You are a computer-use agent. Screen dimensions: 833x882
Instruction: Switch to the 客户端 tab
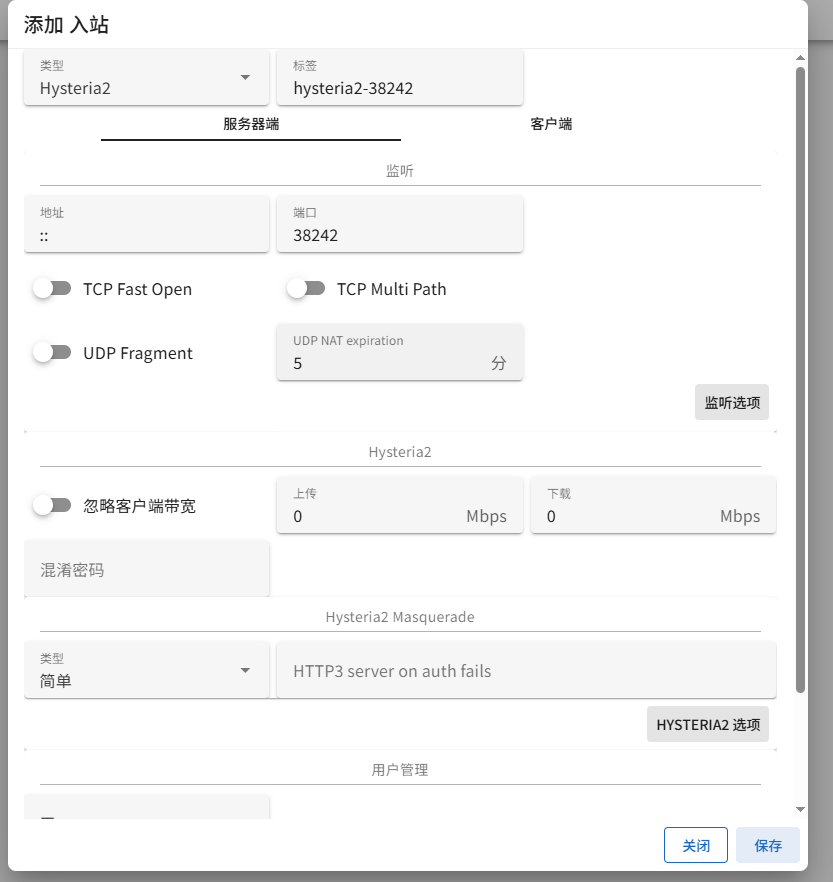pos(551,125)
